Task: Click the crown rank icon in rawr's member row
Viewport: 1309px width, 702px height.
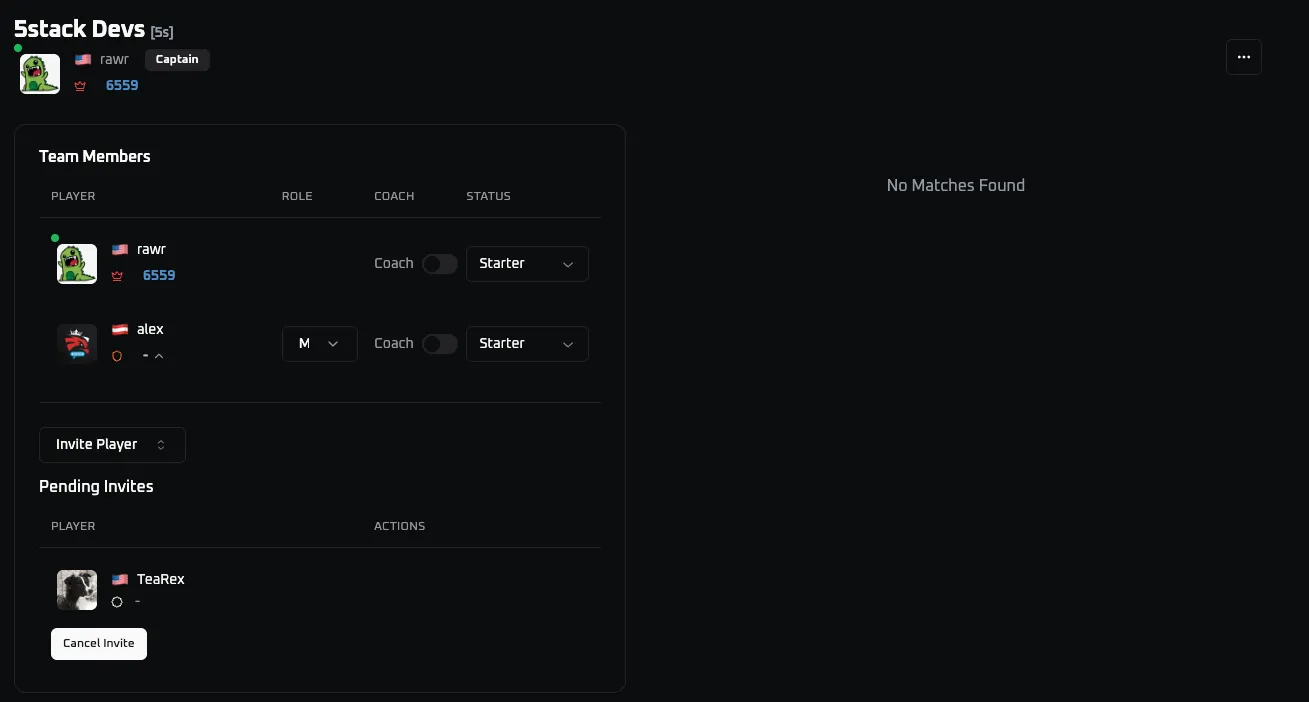Action: (117, 276)
